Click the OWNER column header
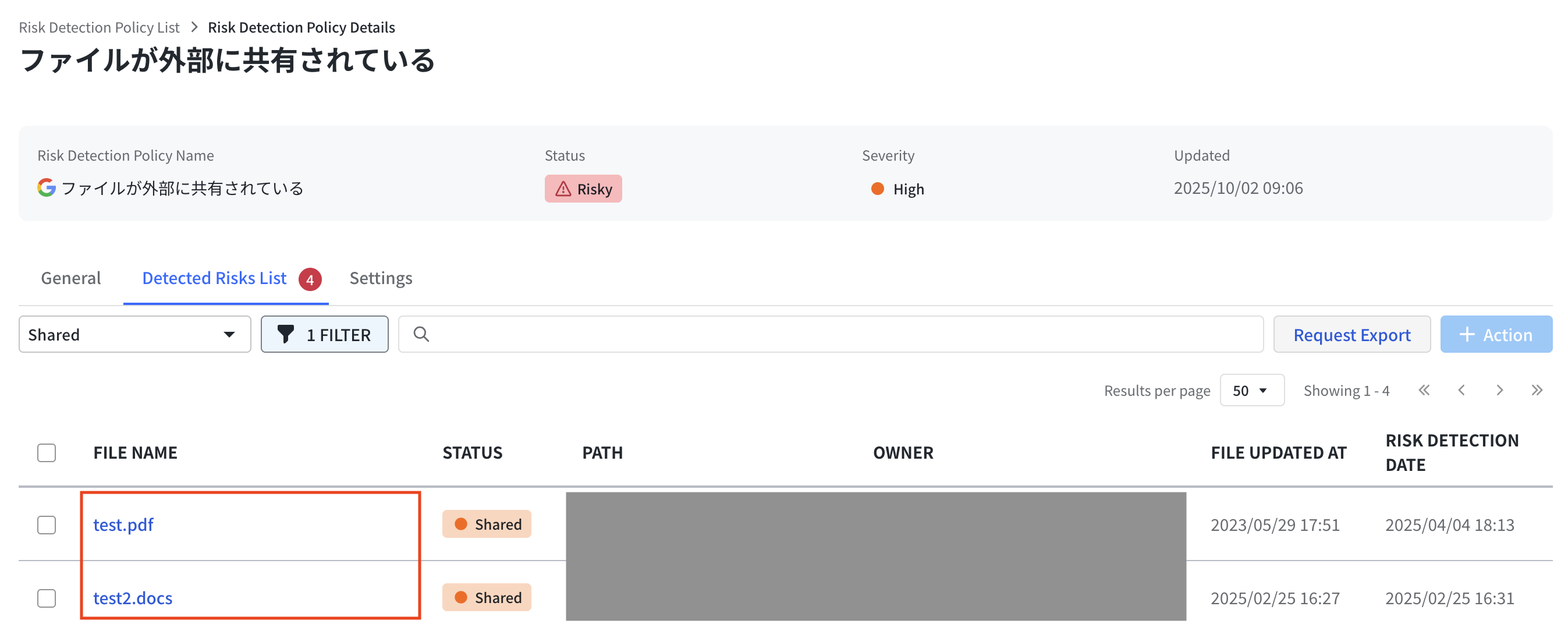The width and height of the screenshot is (1568, 624). [903, 453]
